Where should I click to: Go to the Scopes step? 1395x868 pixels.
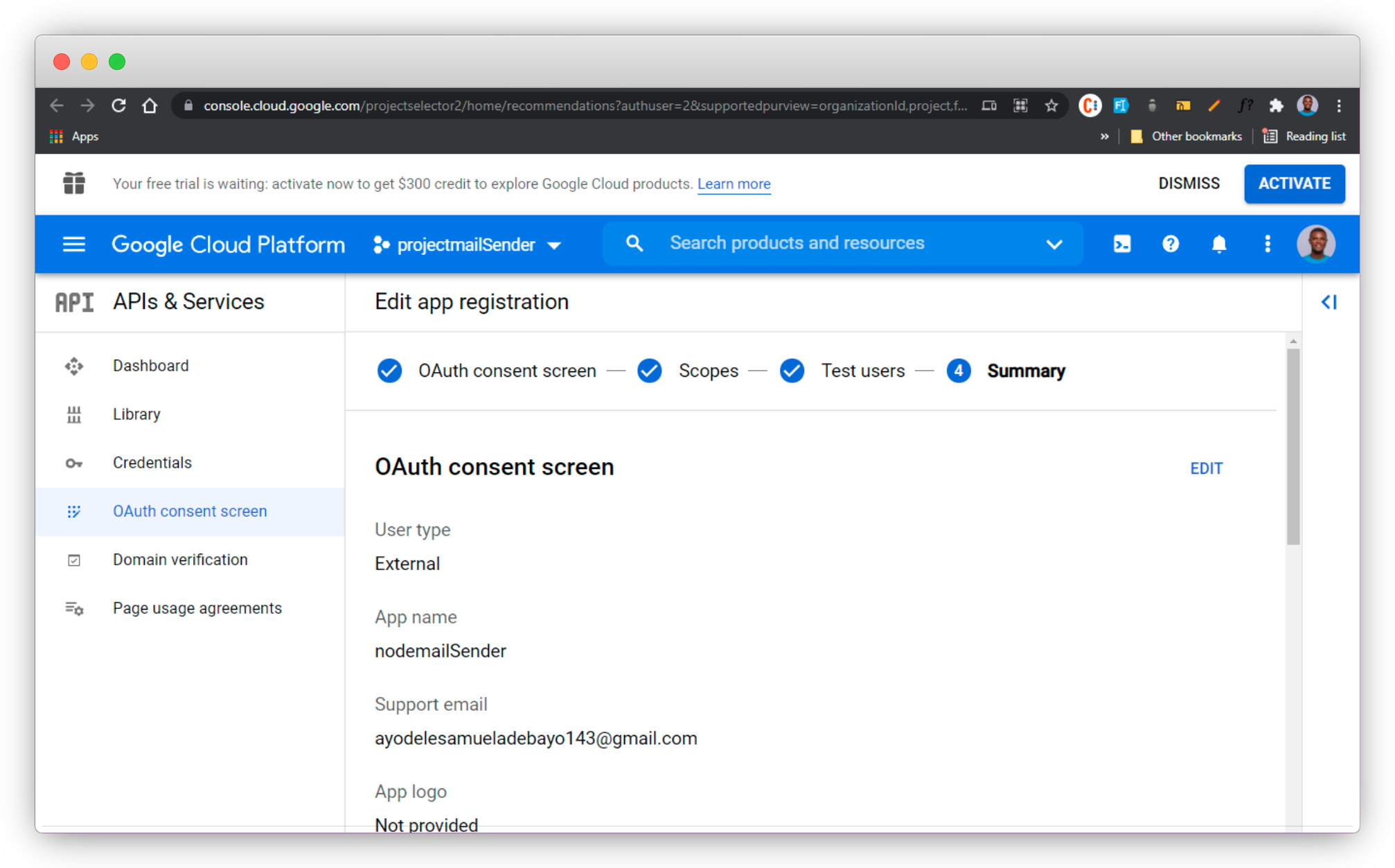pos(688,371)
